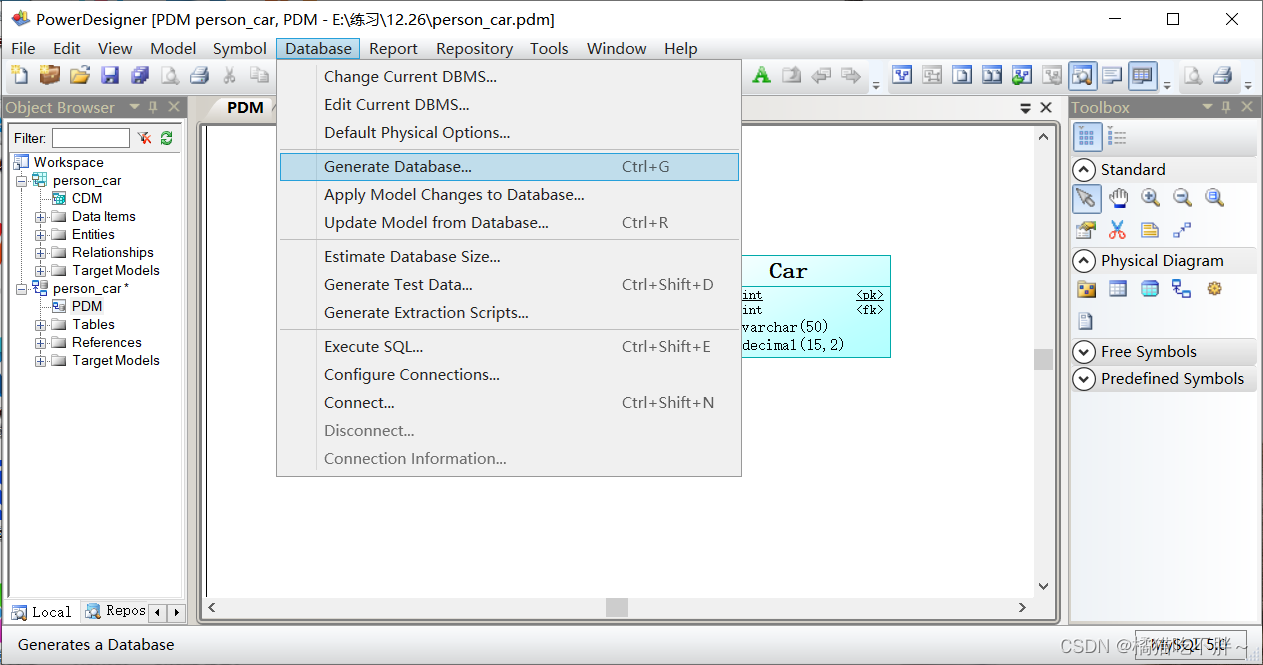Image resolution: width=1263 pixels, height=665 pixels.
Task: Select the Procedure gear tool
Action: click(x=1214, y=289)
